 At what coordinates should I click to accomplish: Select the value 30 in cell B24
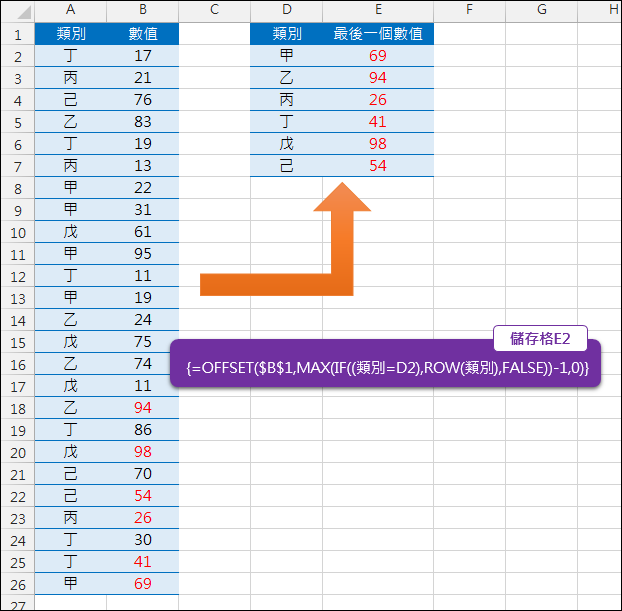tap(143, 540)
